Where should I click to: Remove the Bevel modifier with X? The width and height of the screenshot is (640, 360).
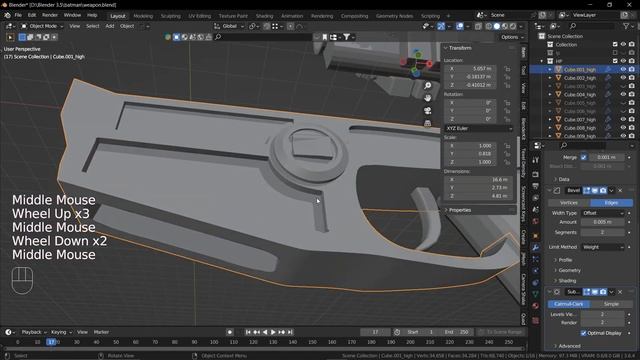[x=620, y=191]
